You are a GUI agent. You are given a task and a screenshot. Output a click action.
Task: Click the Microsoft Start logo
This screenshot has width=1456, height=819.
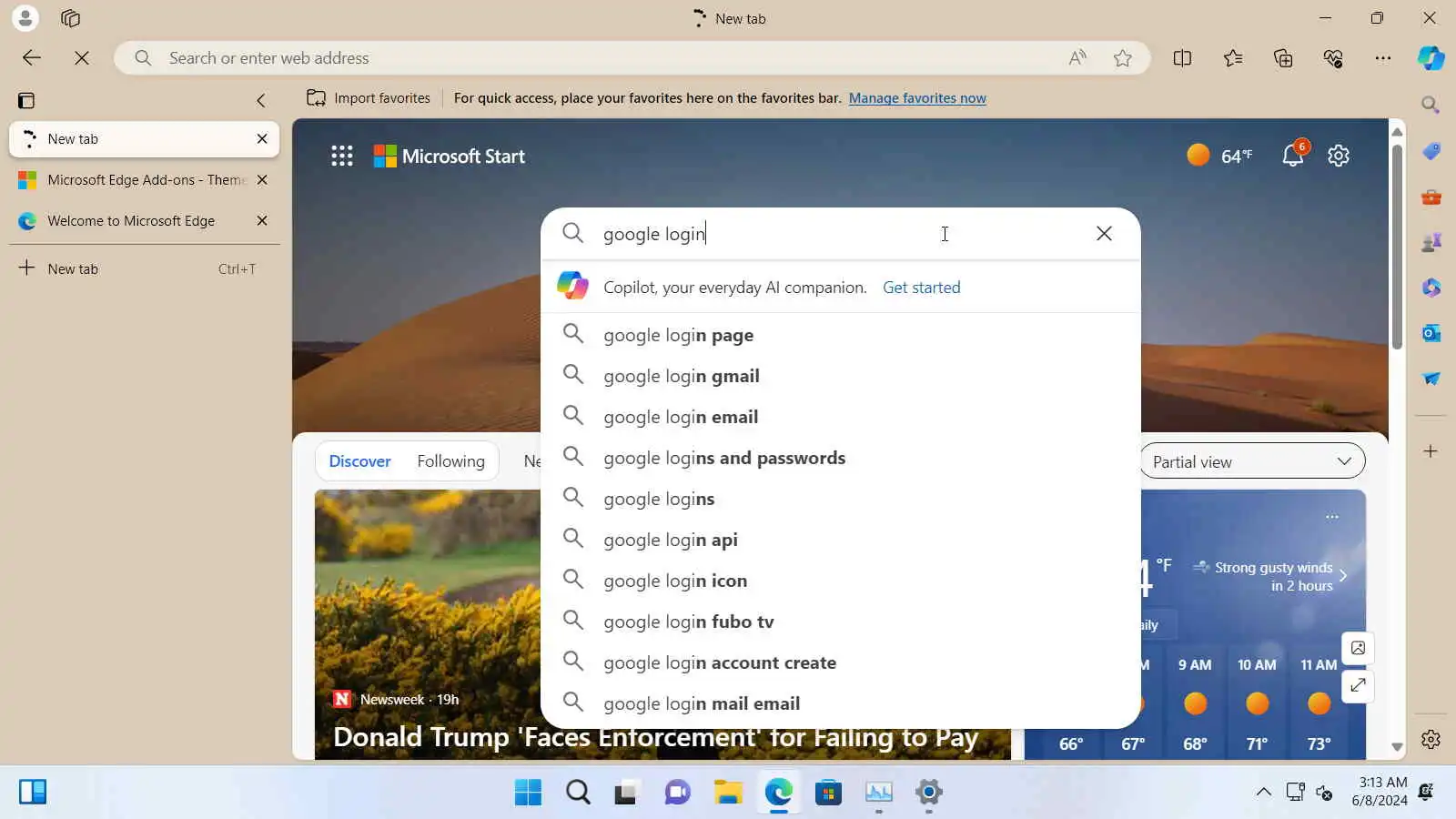pyautogui.click(x=450, y=157)
